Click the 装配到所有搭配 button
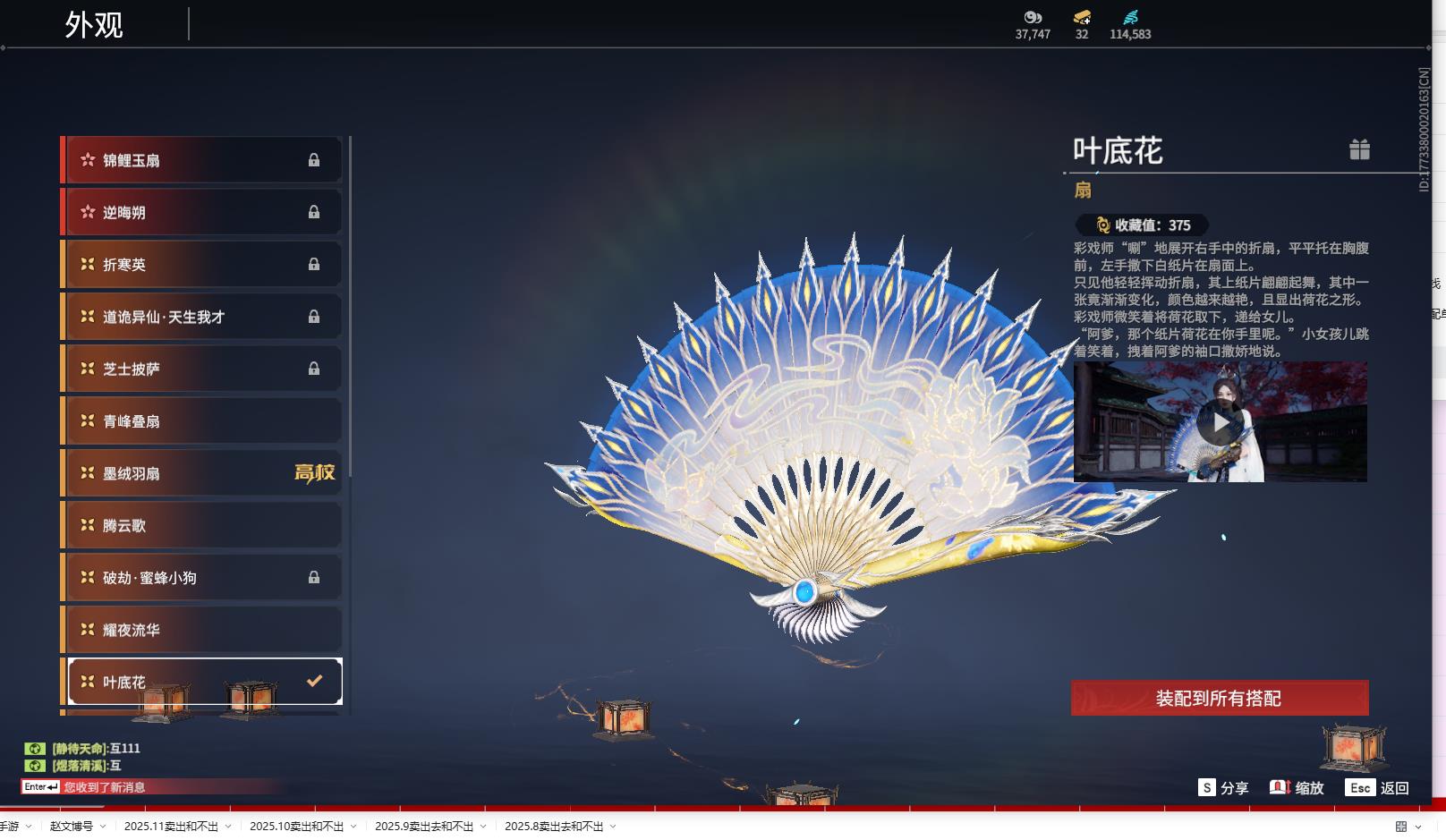Screen dimensions: 1446x840 click(x=1220, y=698)
